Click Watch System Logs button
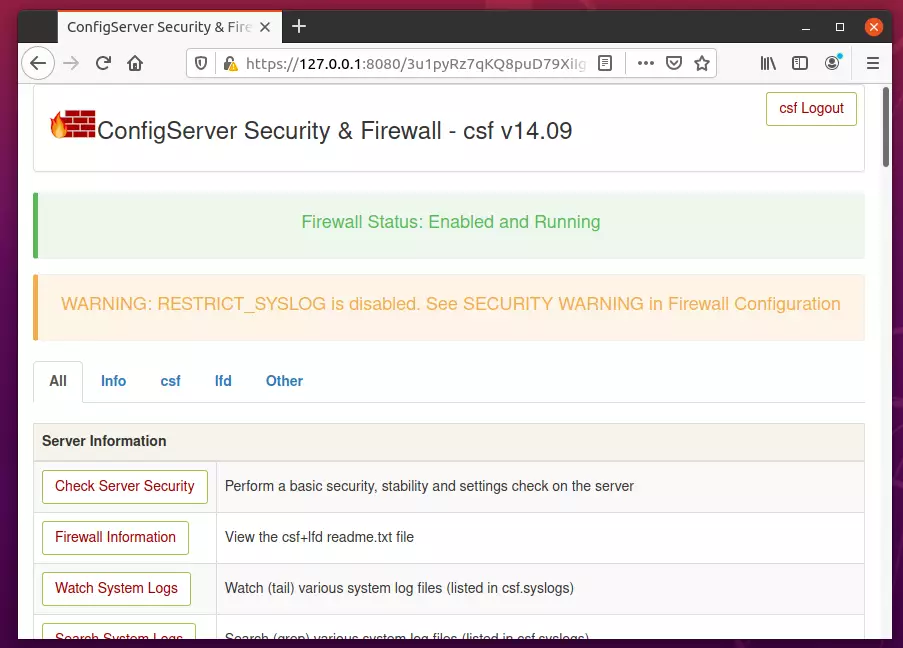The height and width of the screenshot is (648, 903). click(116, 589)
